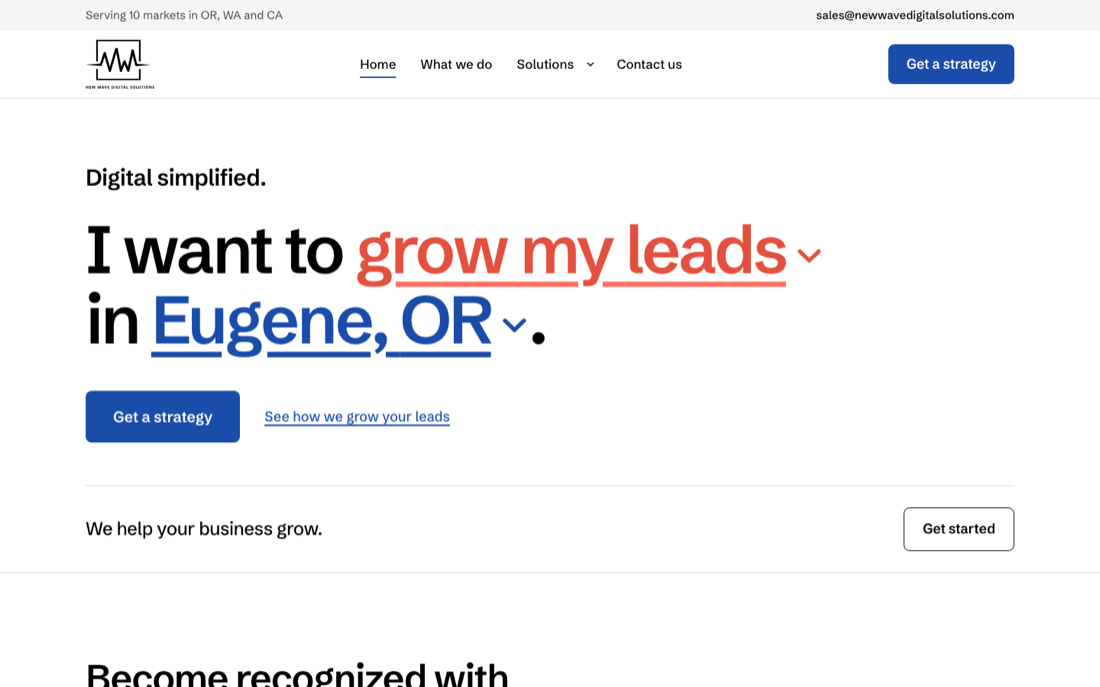Open the What we do page
This screenshot has width=1100, height=687.
tap(456, 65)
